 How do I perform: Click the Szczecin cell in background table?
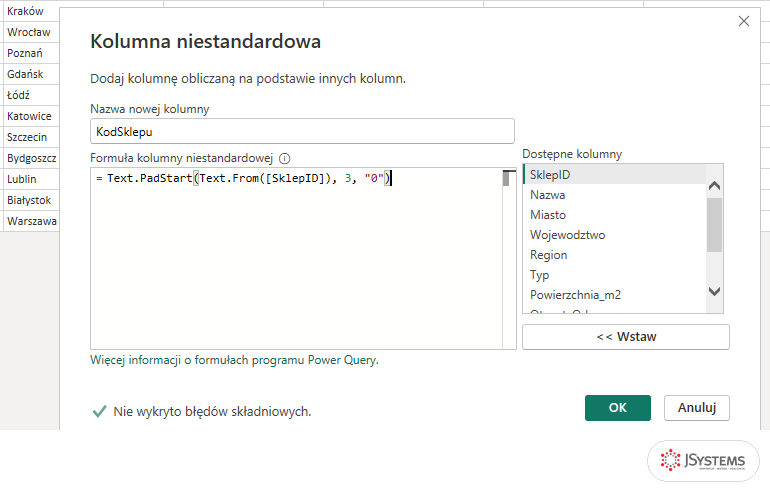pos(31,137)
